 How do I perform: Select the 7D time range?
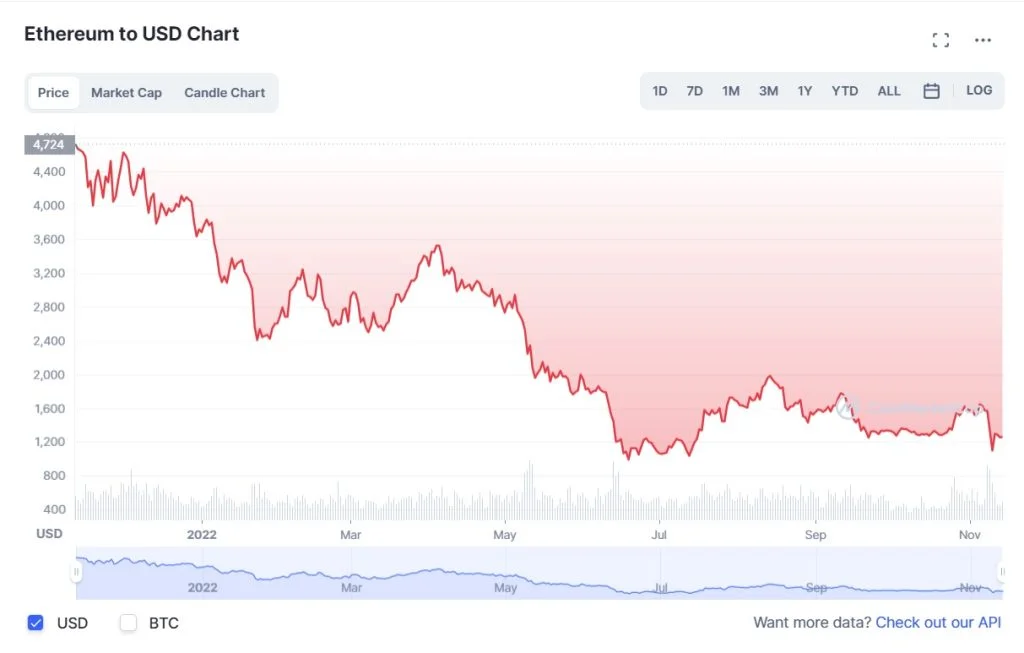pyautogui.click(x=694, y=91)
